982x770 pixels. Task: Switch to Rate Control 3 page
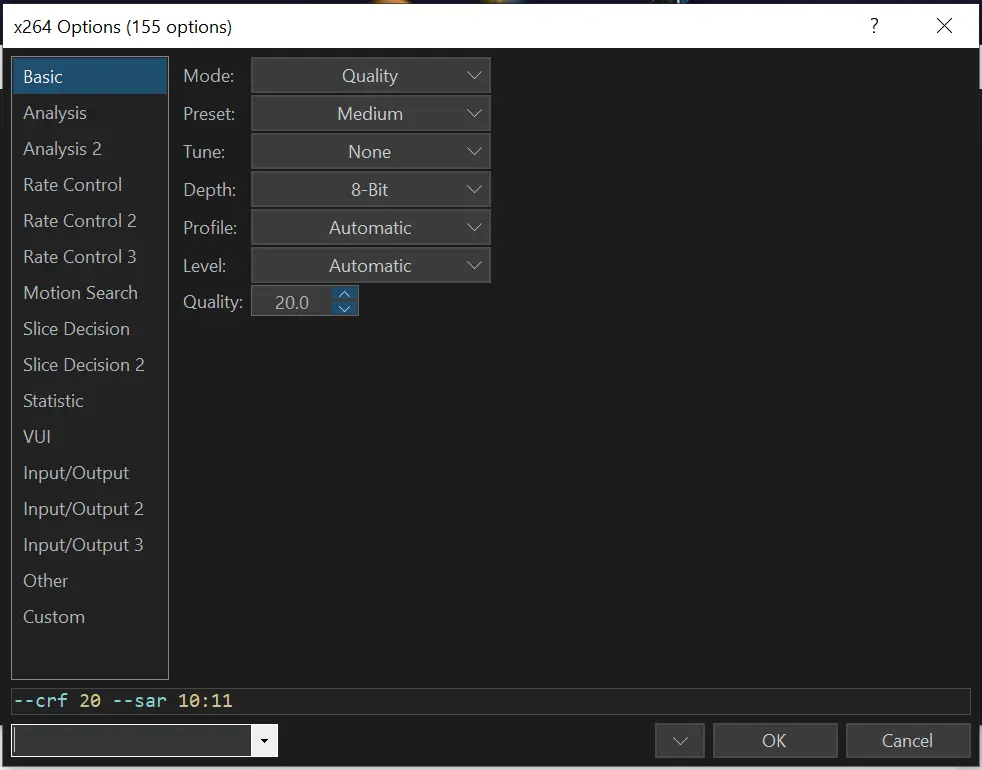pos(90,257)
